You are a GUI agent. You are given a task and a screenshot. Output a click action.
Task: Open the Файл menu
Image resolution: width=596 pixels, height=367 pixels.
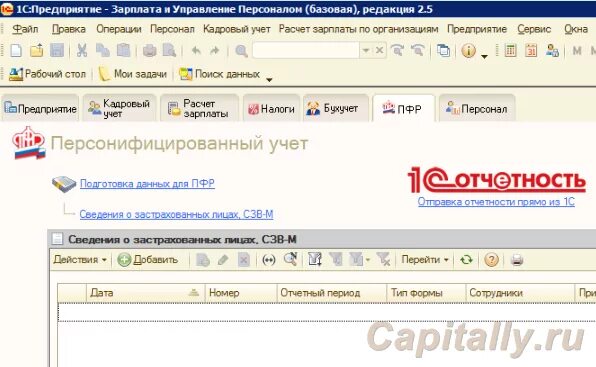pyautogui.click(x=25, y=29)
